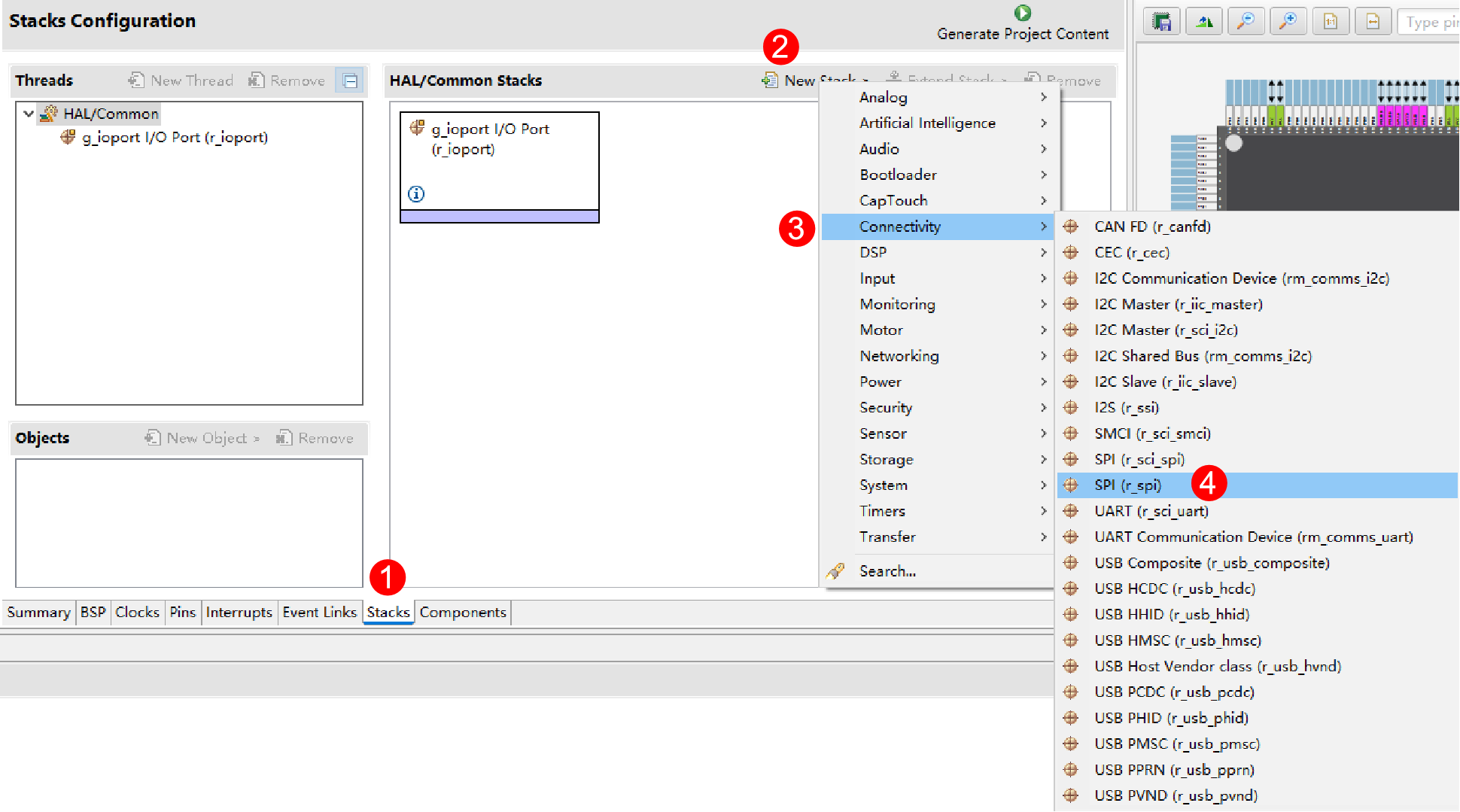The height and width of the screenshot is (812, 1460).
Task: Click the New Object icon
Action: coord(153,437)
